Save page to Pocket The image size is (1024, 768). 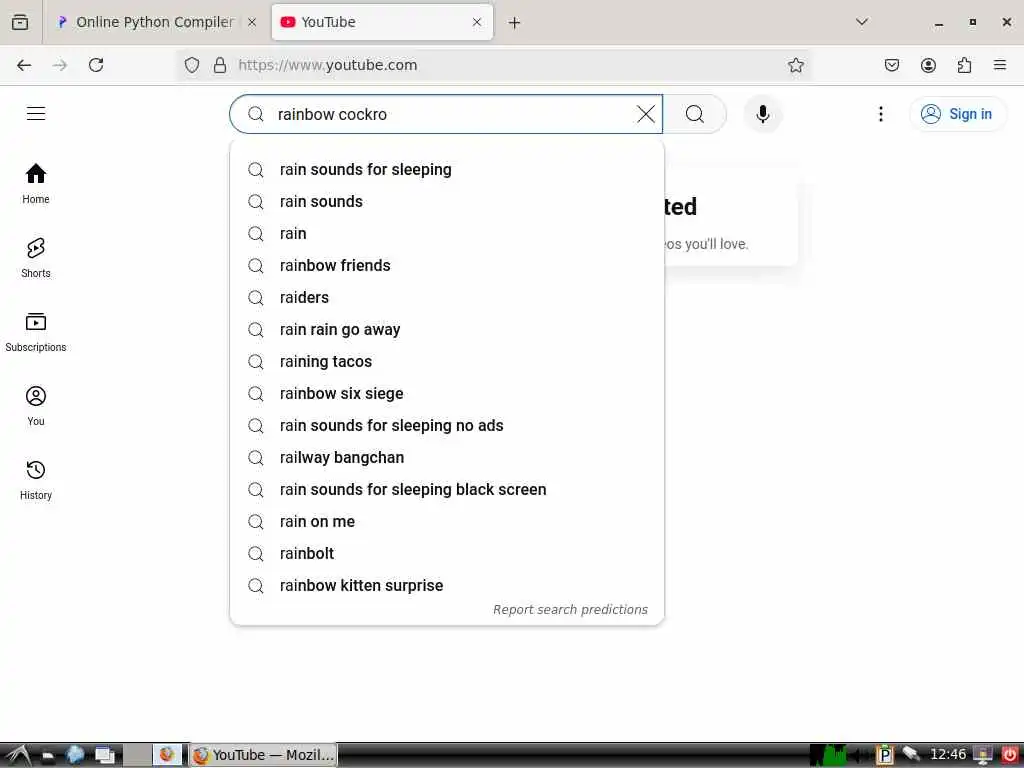click(x=892, y=65)
